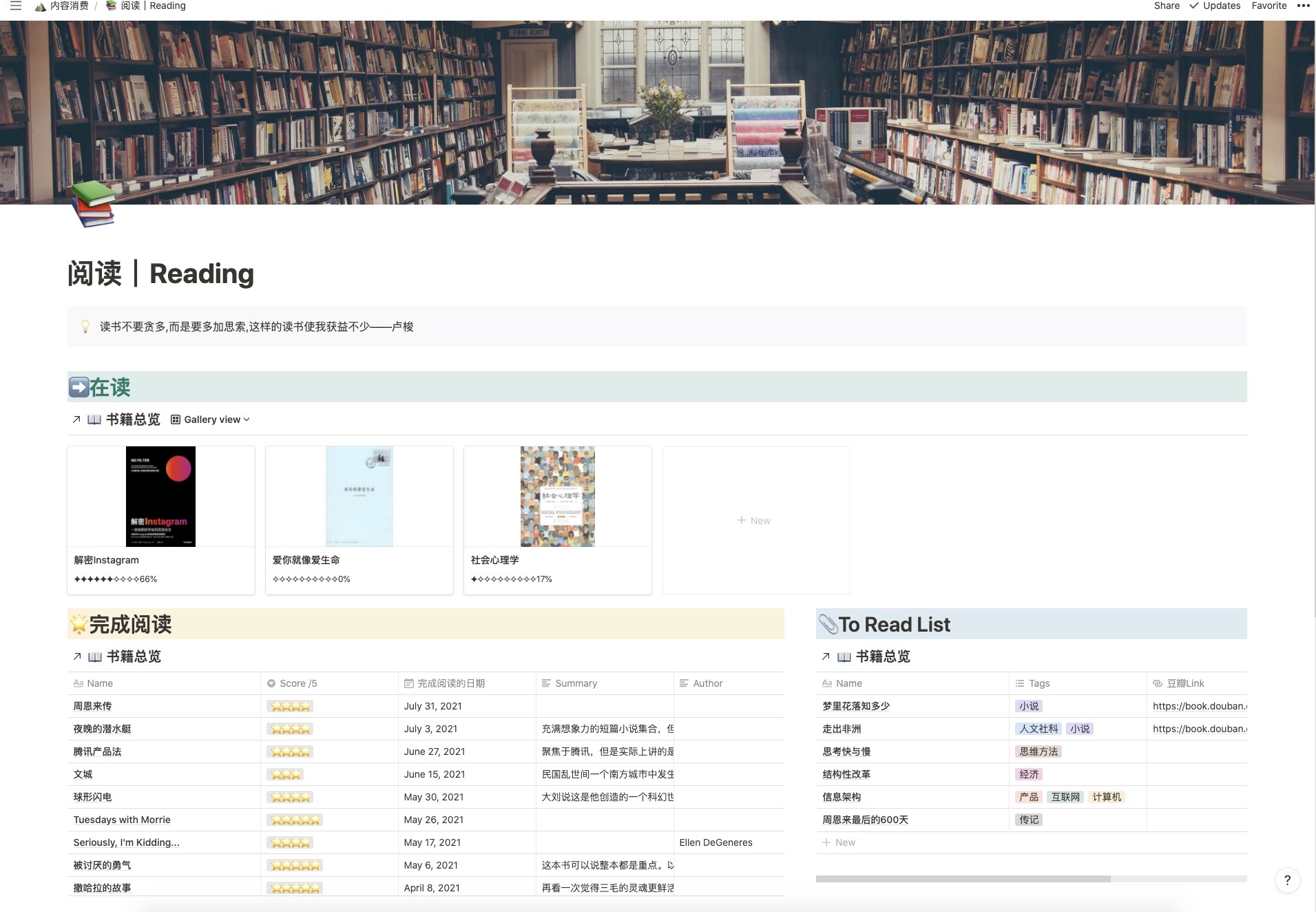Click the Score /5 column icon

271,683
